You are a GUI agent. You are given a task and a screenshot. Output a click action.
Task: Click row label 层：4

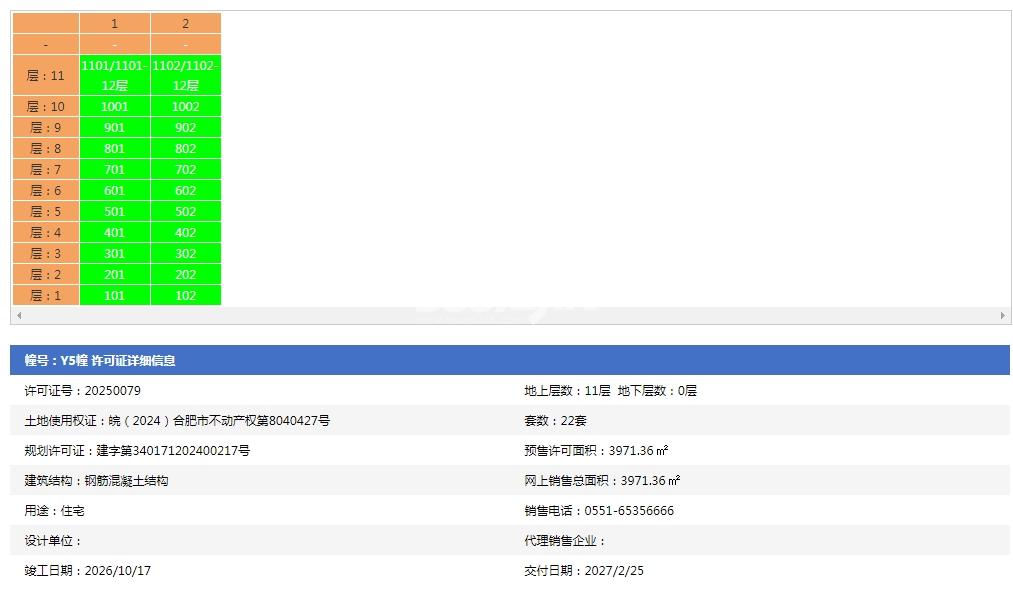(46, 232)
